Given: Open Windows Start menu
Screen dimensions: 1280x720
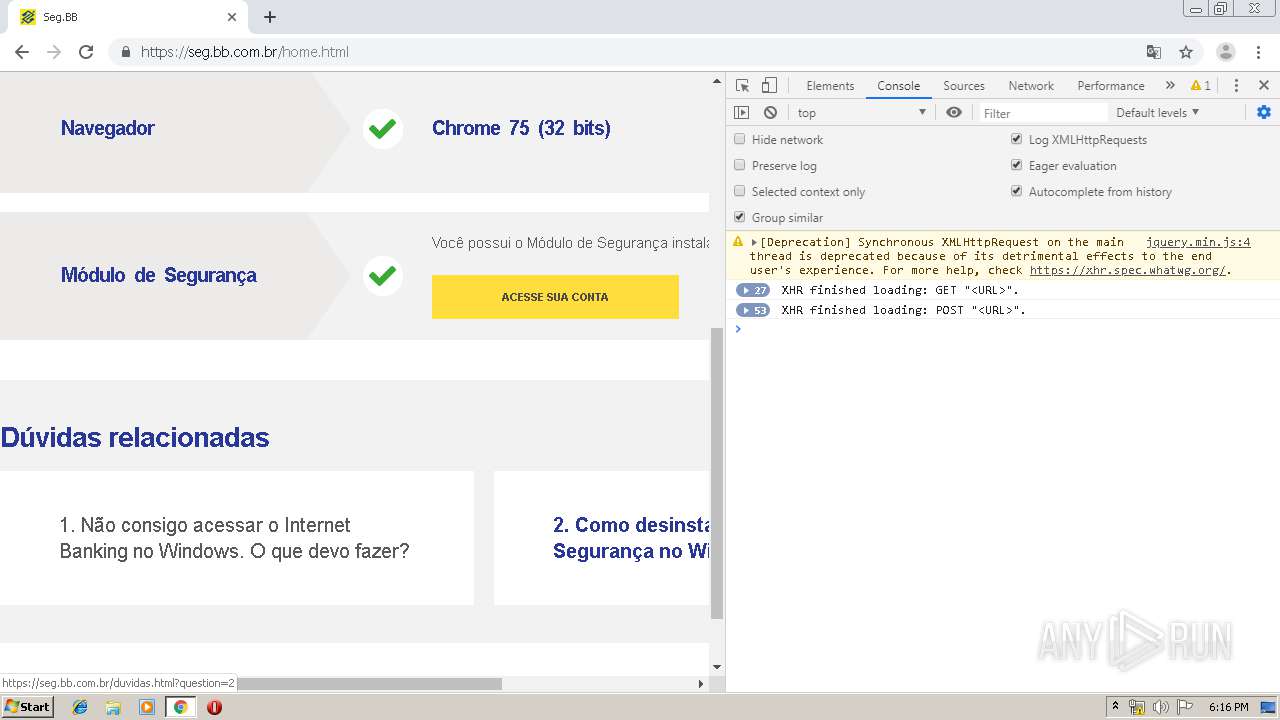Looking at the screenshot, I should click(27, 707).
